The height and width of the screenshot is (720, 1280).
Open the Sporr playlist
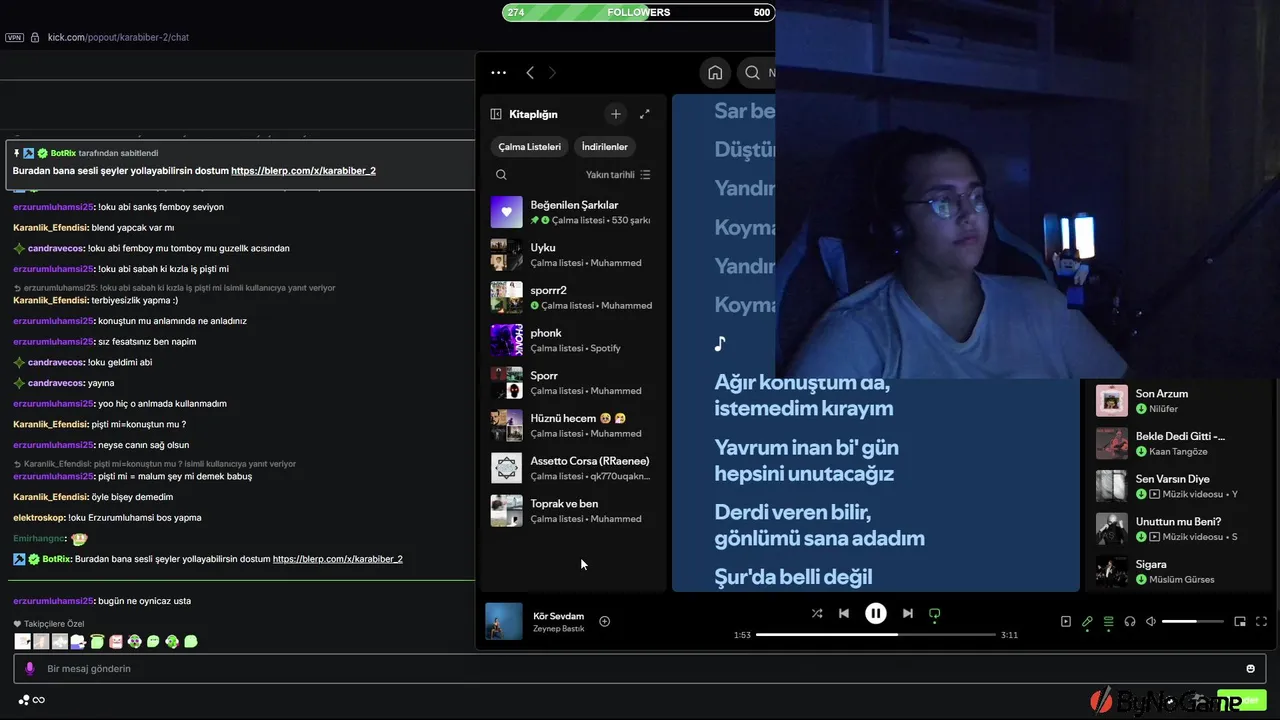pos(572,383)
